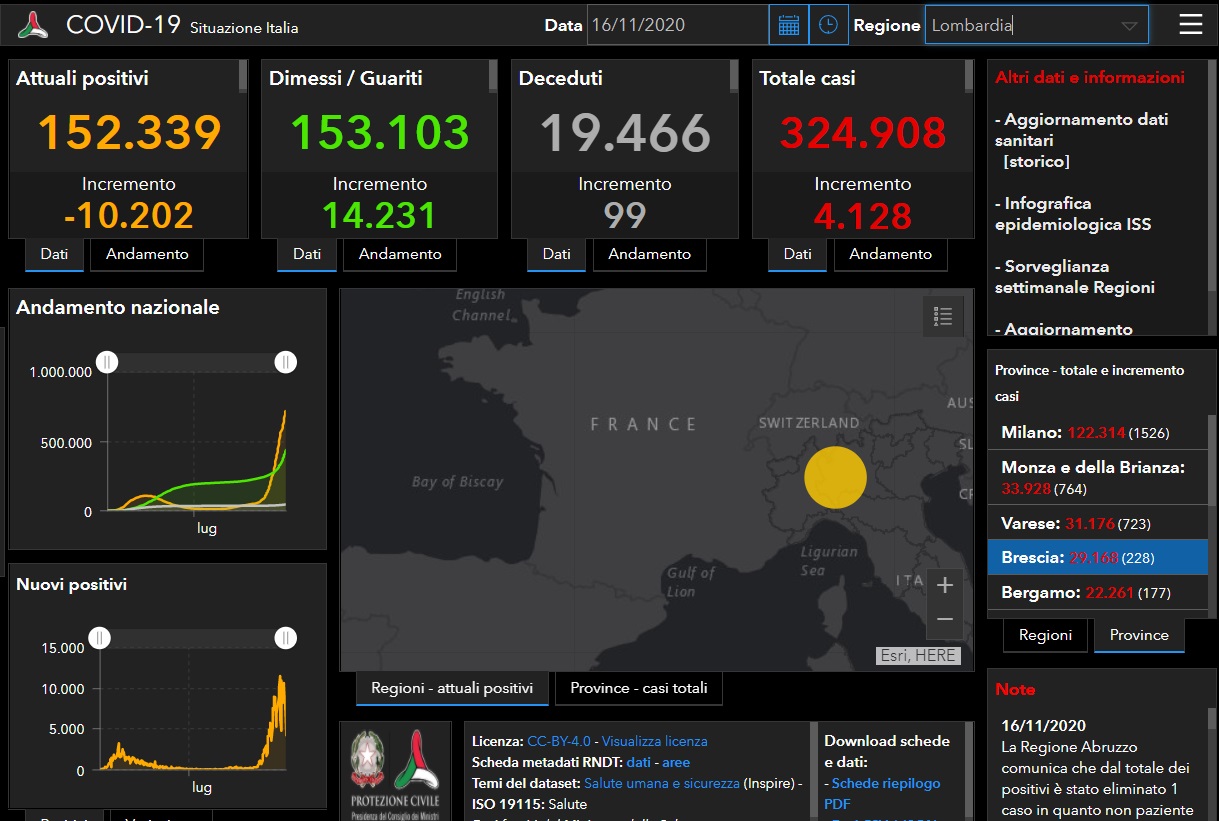The image size is (1219, 821).
Task: Click the Protezione Civile logo
Action: (x=395, y=771)
